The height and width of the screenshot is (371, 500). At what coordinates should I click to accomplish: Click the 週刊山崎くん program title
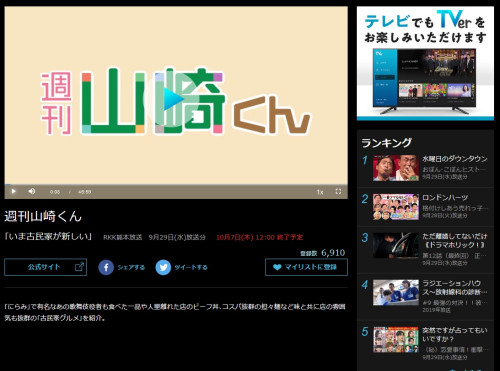pyautogui.click(x=43, y=216)
